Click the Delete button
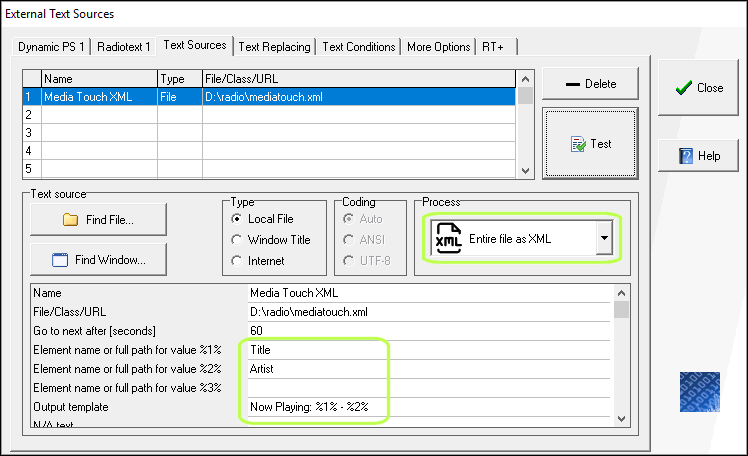 click(x=590, y=84)
